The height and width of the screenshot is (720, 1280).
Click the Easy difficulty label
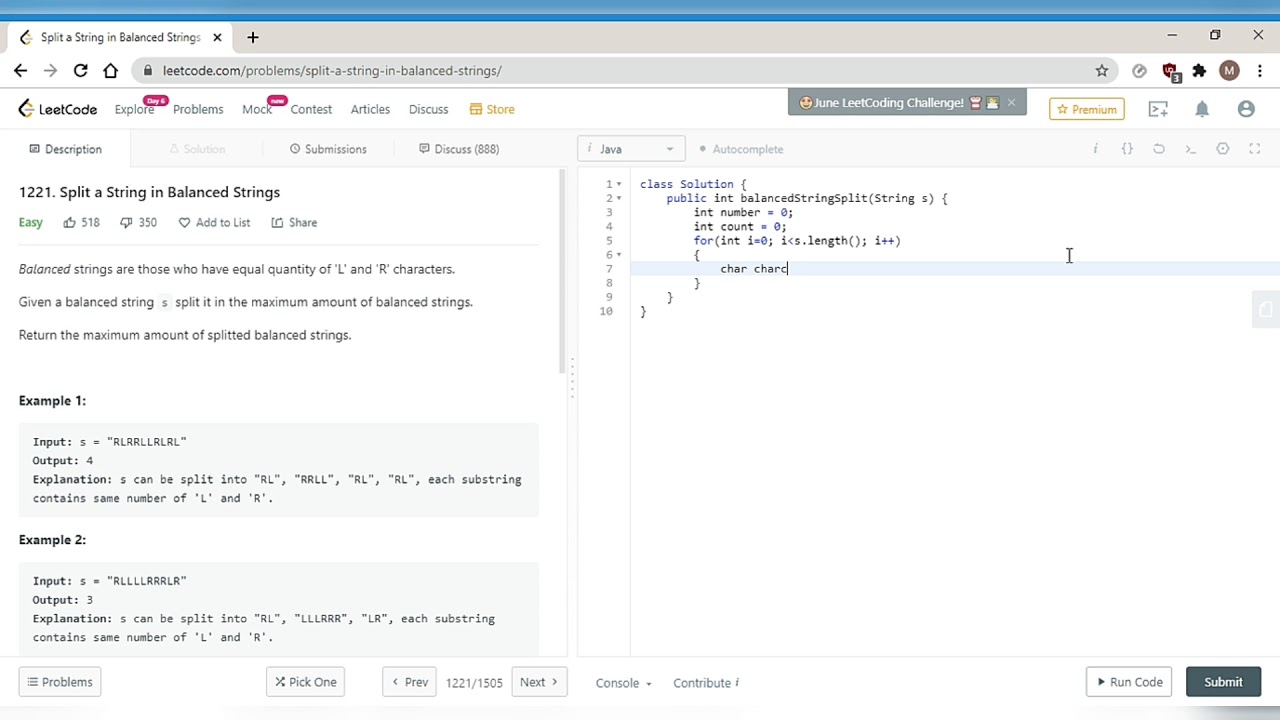click(31, 222)
